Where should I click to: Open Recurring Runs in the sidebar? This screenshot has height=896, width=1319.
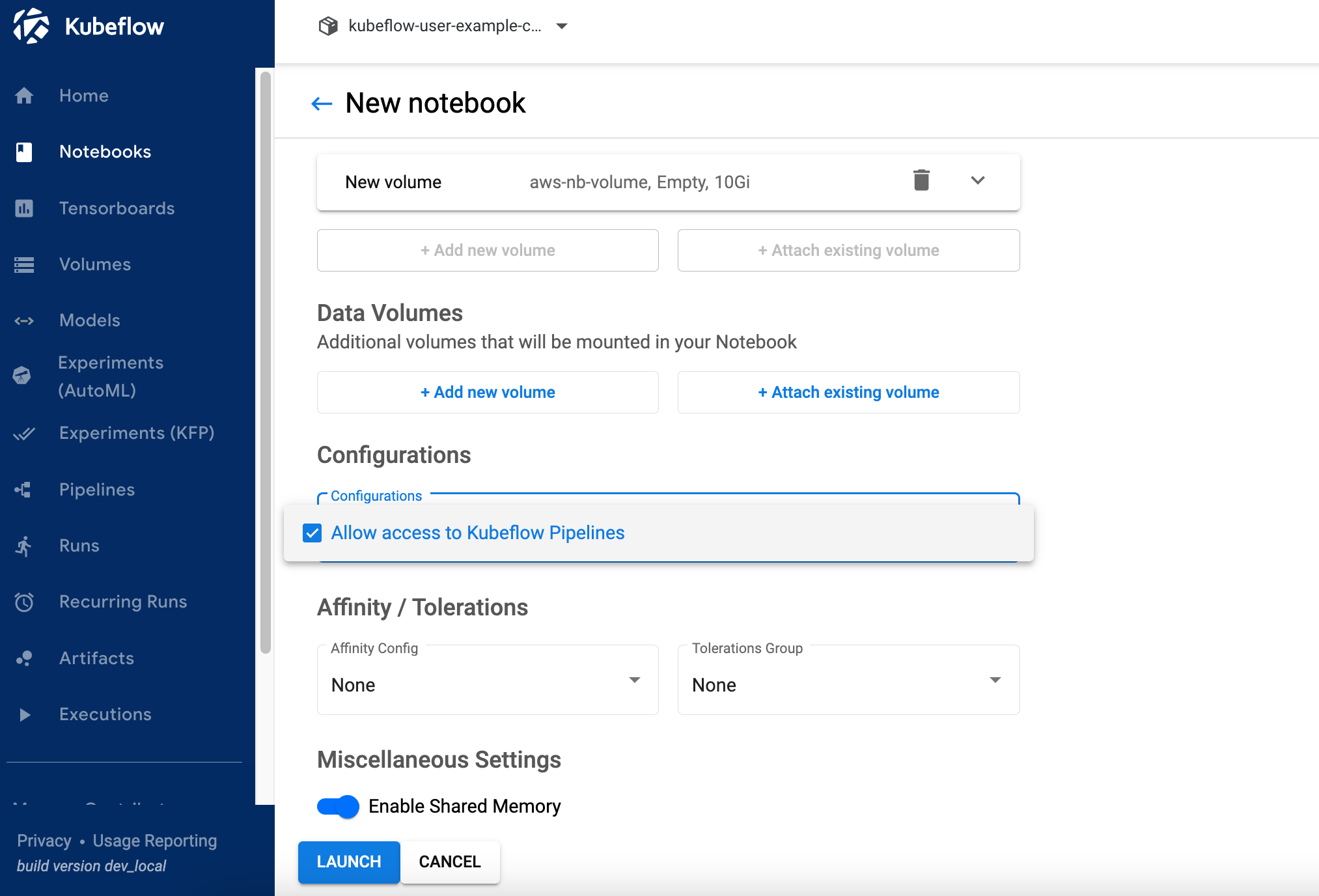(x=123, y=602)
